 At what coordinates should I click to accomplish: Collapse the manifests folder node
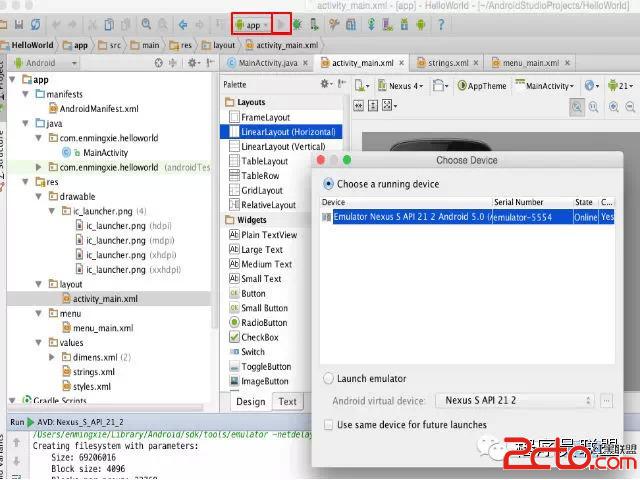coord(26,94)
